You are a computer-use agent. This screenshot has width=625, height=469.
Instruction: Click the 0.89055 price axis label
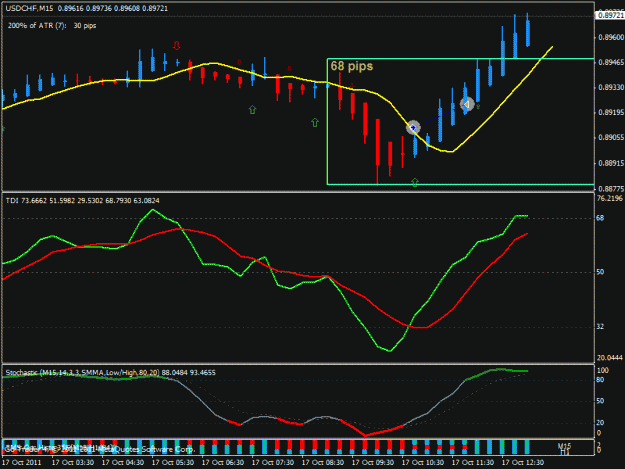coord(611,137)
